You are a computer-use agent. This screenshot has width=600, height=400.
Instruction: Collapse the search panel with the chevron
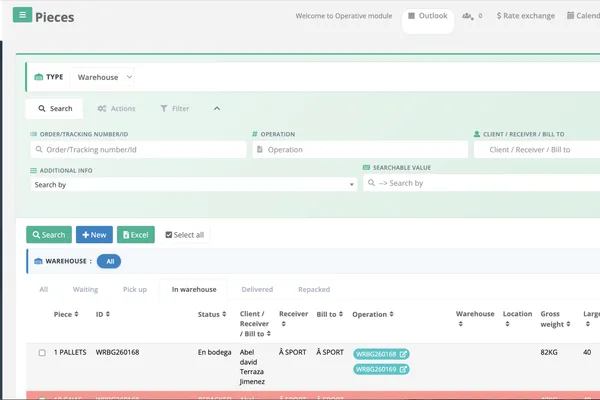pyautogui.click(x=217, y=108)
